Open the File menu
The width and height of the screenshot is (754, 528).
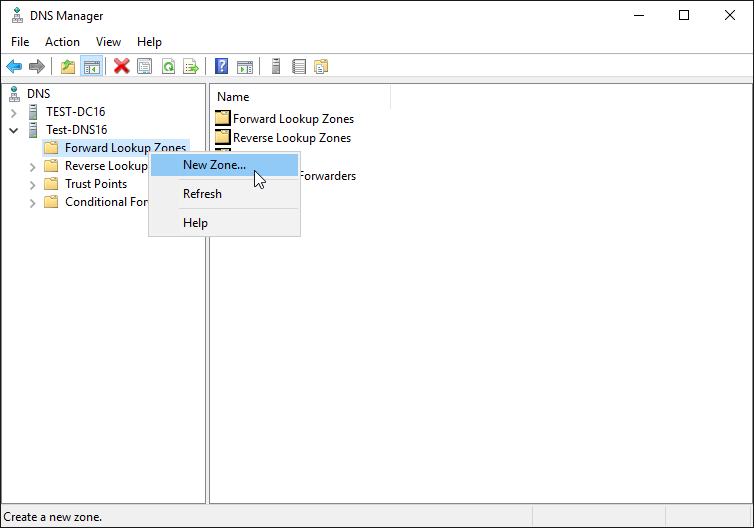[20, 42]
